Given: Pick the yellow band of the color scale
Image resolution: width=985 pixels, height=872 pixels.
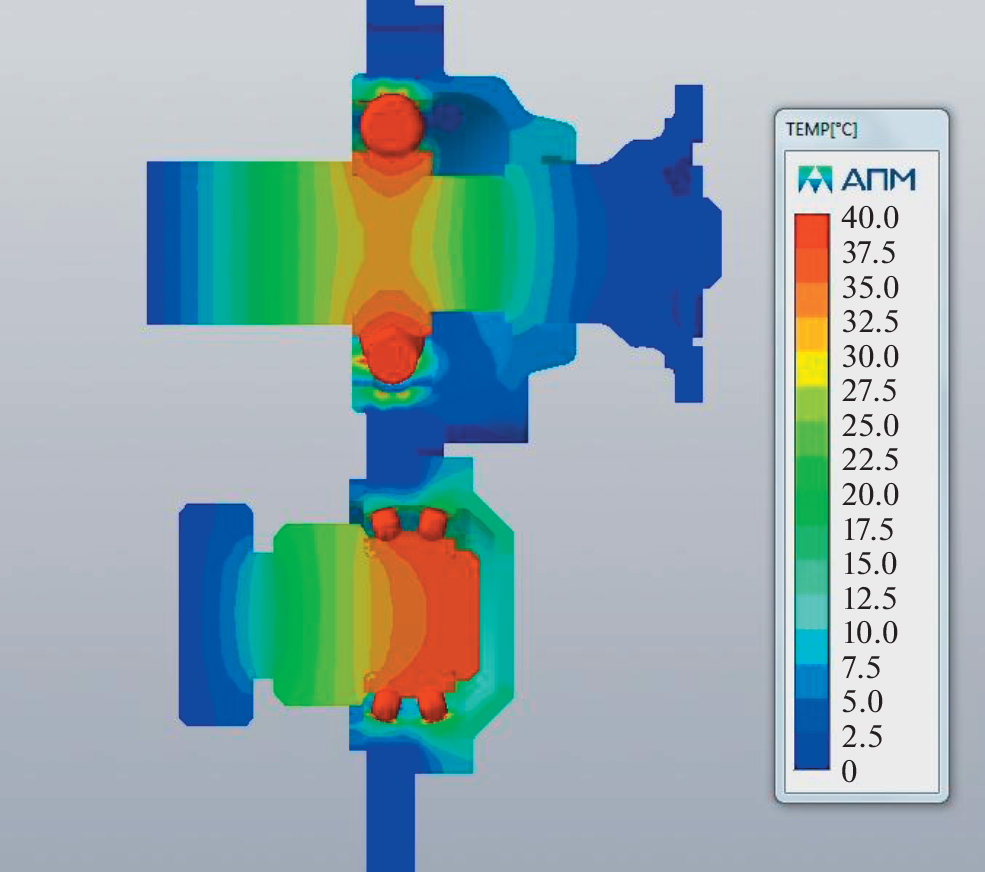Looking at the screenshot, I should [x=812, y=370].
